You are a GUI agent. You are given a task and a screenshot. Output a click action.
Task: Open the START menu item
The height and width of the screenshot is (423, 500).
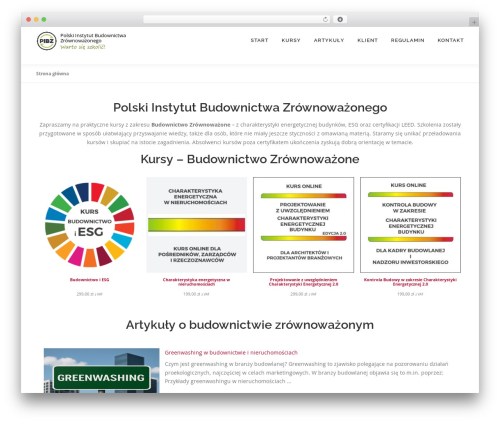pyautogui.click(x=259, y=40)
